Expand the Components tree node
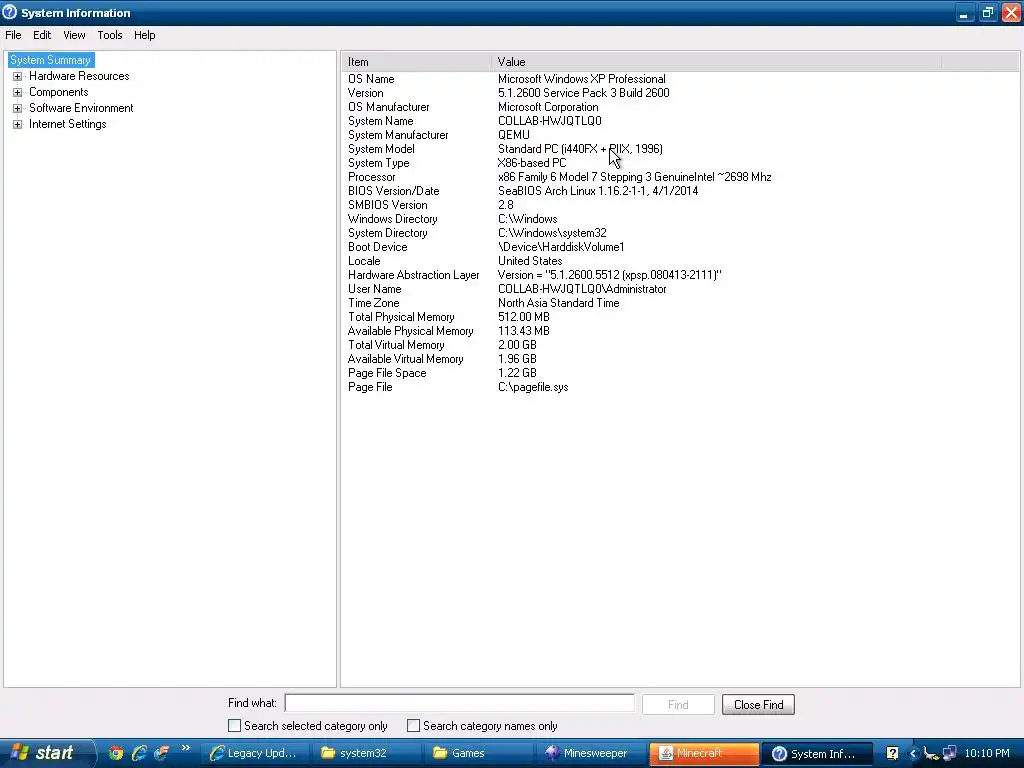1024x768 pixels. coord(18,92)
